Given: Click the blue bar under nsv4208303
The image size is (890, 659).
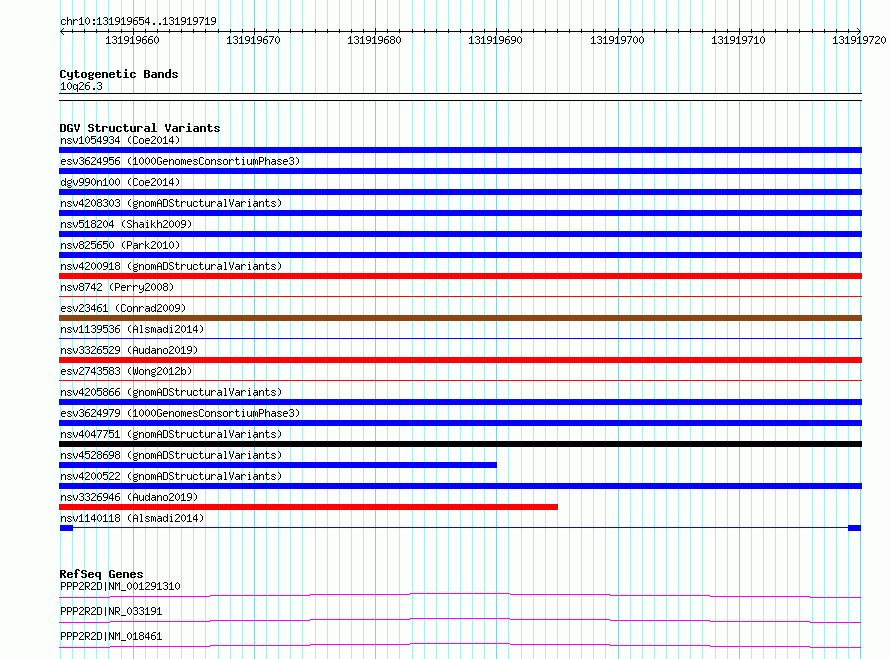Looking at the screenshot, I should point(460,213).
